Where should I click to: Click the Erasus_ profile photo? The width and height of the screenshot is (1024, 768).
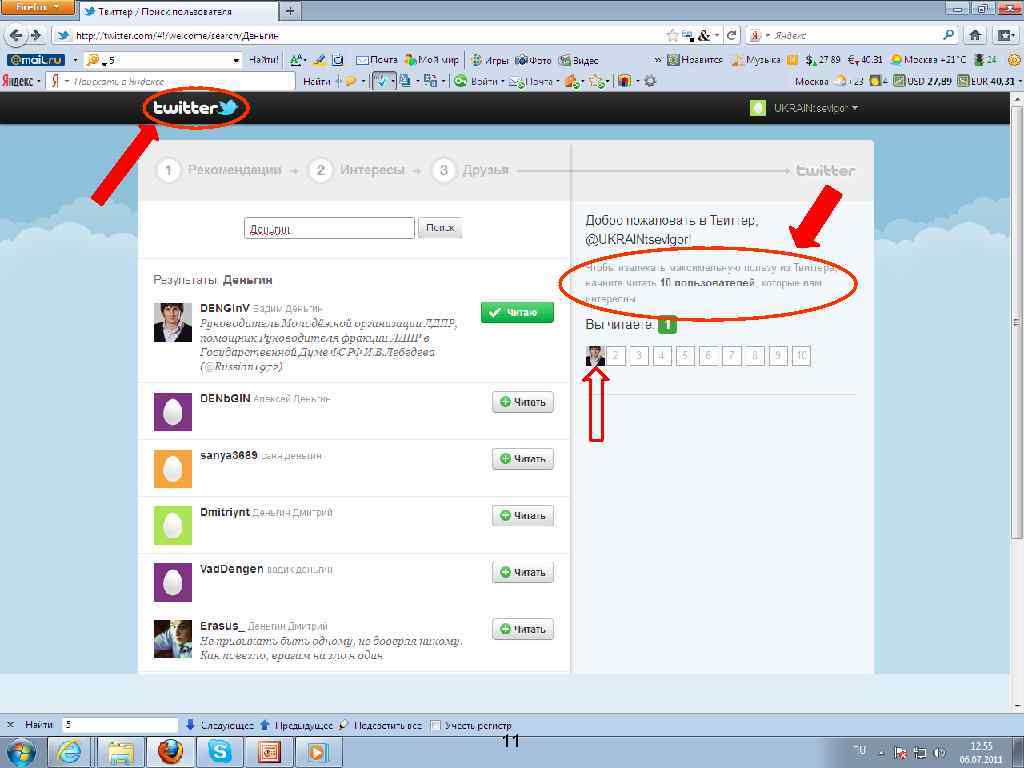click(172, 639)
